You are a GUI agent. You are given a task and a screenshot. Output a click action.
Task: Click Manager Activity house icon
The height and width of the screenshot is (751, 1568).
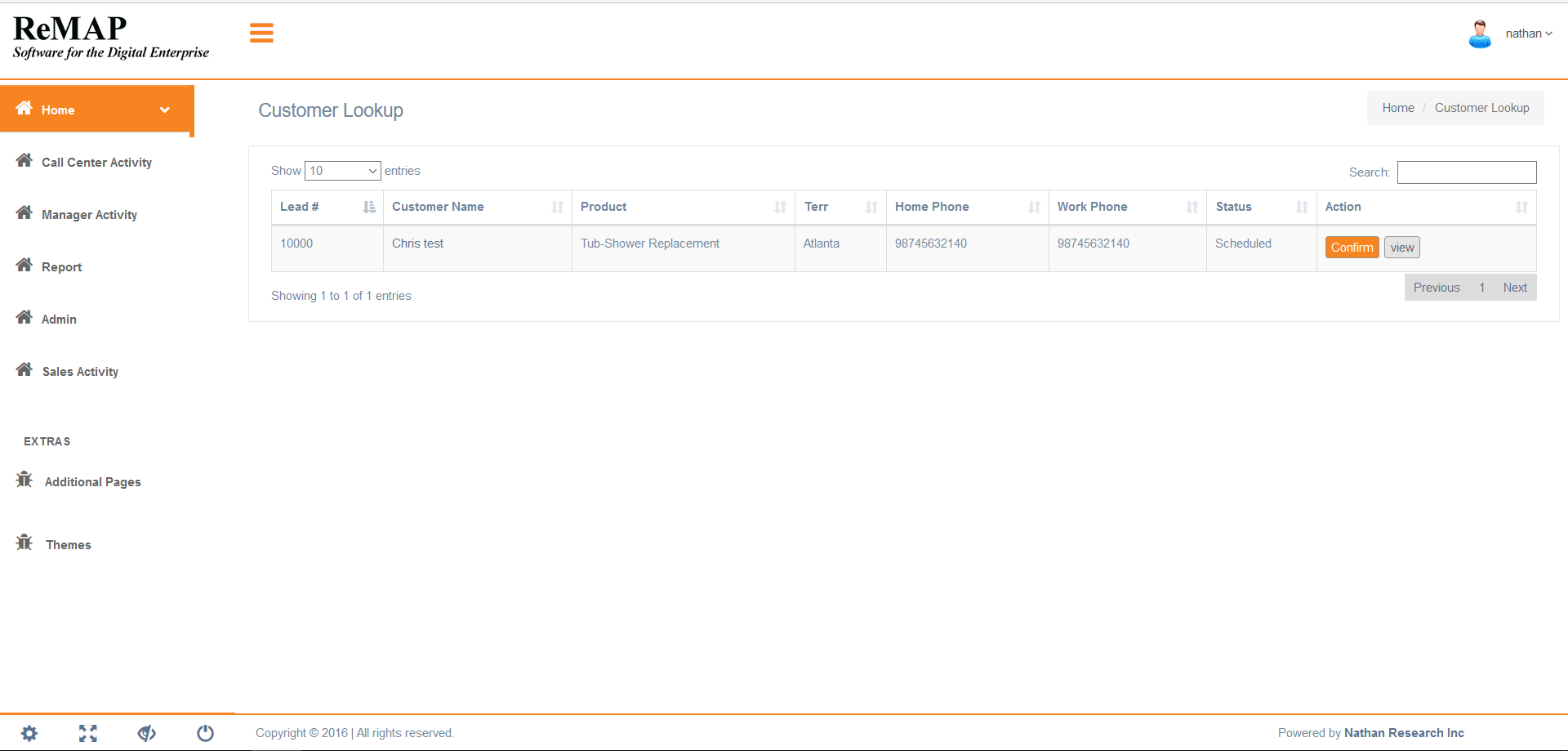tap(24, 212)
